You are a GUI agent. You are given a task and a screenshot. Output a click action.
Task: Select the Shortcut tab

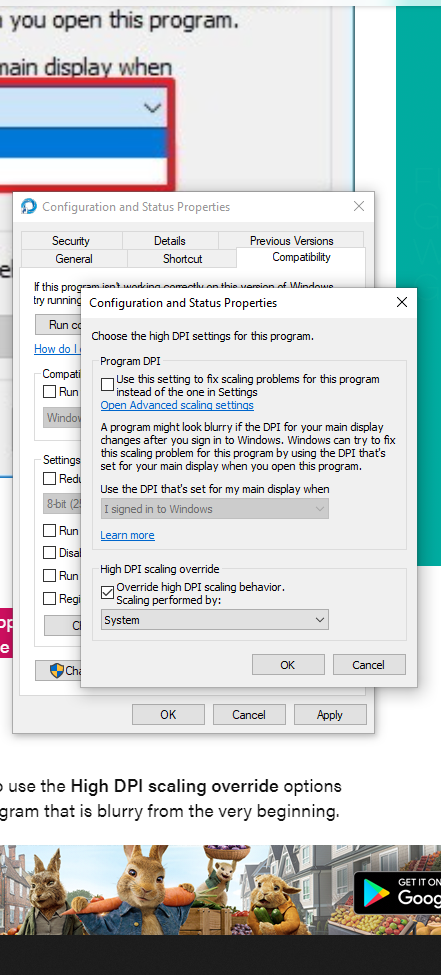point(182,259)
